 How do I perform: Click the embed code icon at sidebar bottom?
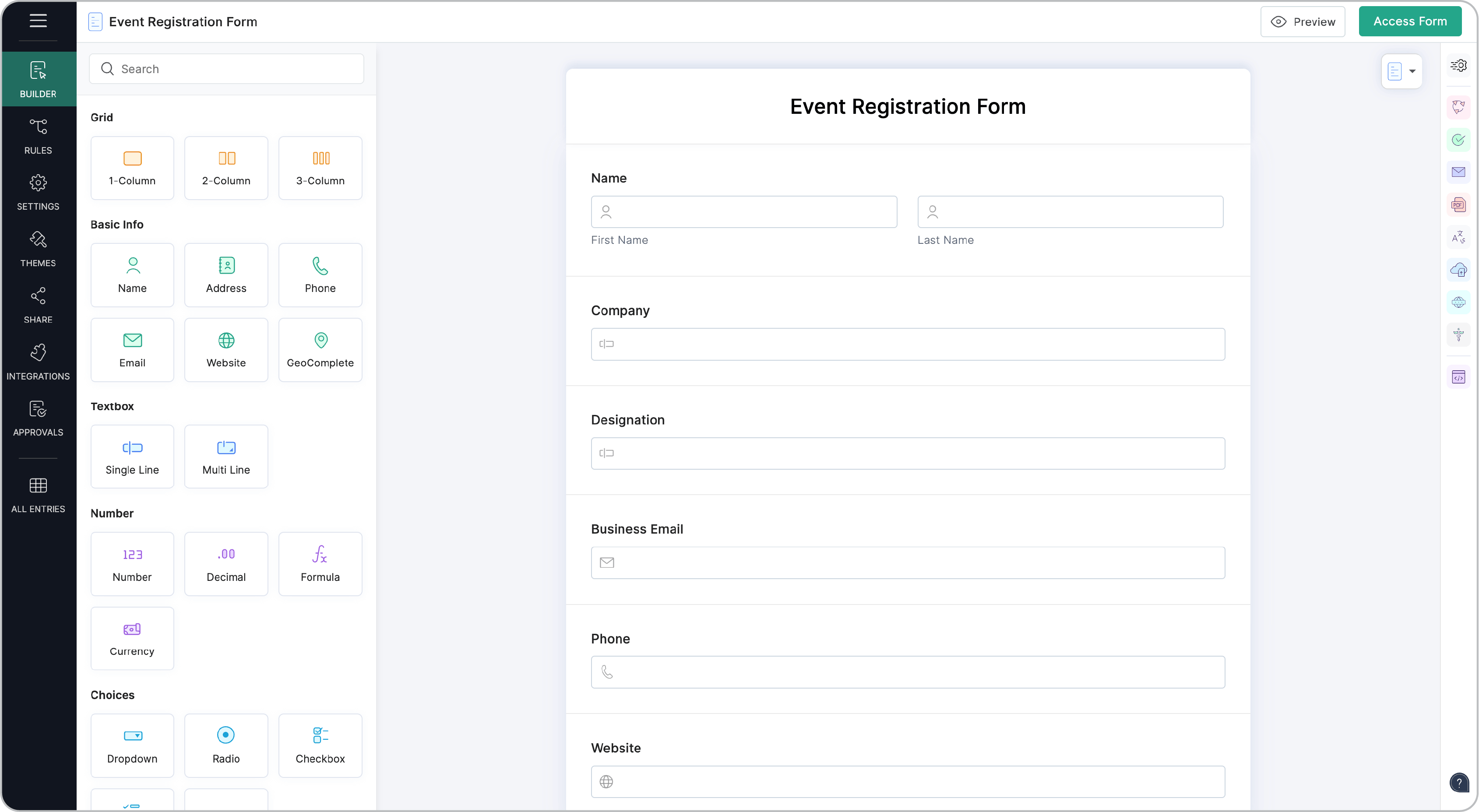click(x=1459, y=376)
